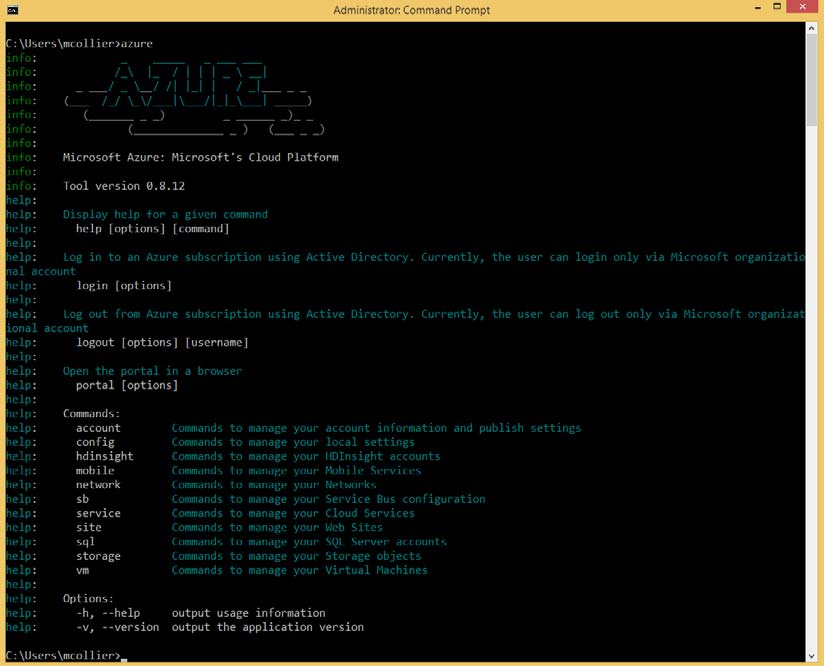
Task: Click the 'vm' command entry
Action: coord(82,570)
